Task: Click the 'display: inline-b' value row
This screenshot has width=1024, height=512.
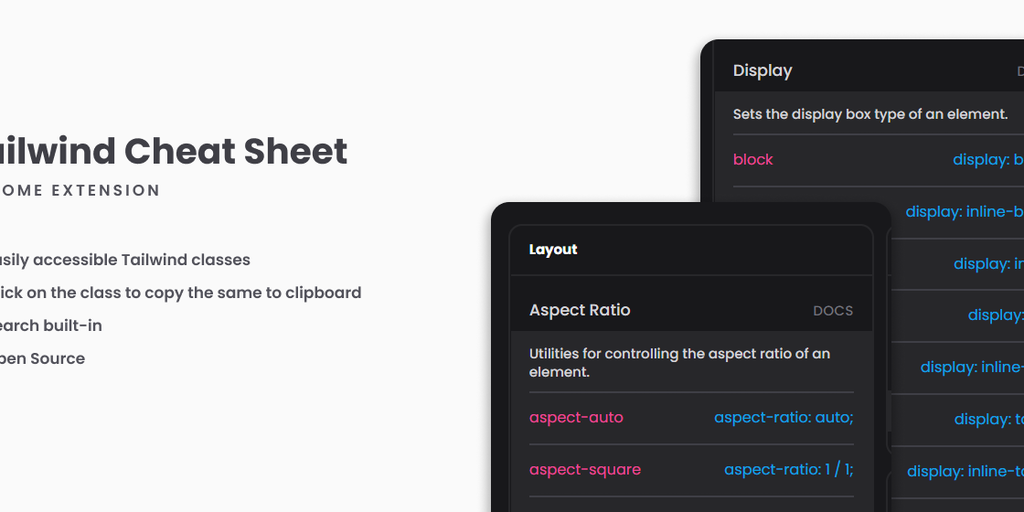Action: point(964,212)
